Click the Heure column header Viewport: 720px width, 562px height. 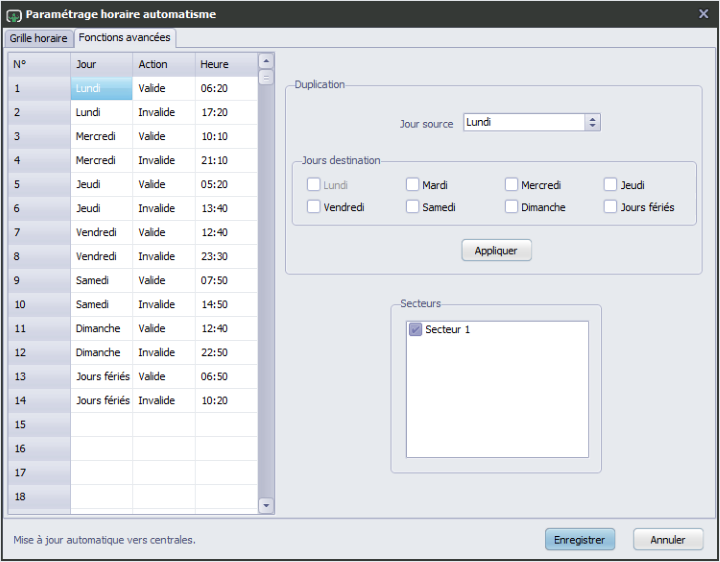(x=226, y=64)
